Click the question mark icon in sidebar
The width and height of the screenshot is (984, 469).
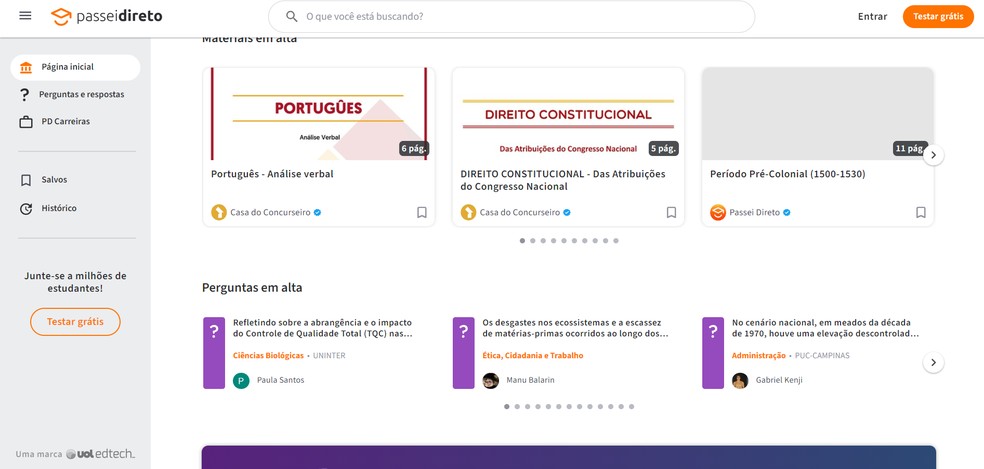click(25, 95)
